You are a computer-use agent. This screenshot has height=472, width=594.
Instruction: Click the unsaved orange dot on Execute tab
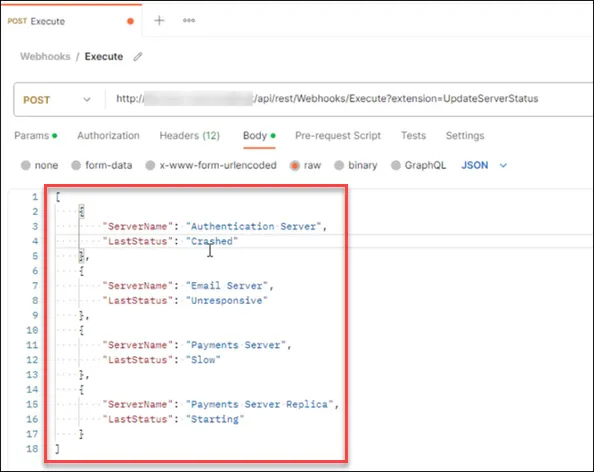[x=130, y=21]
